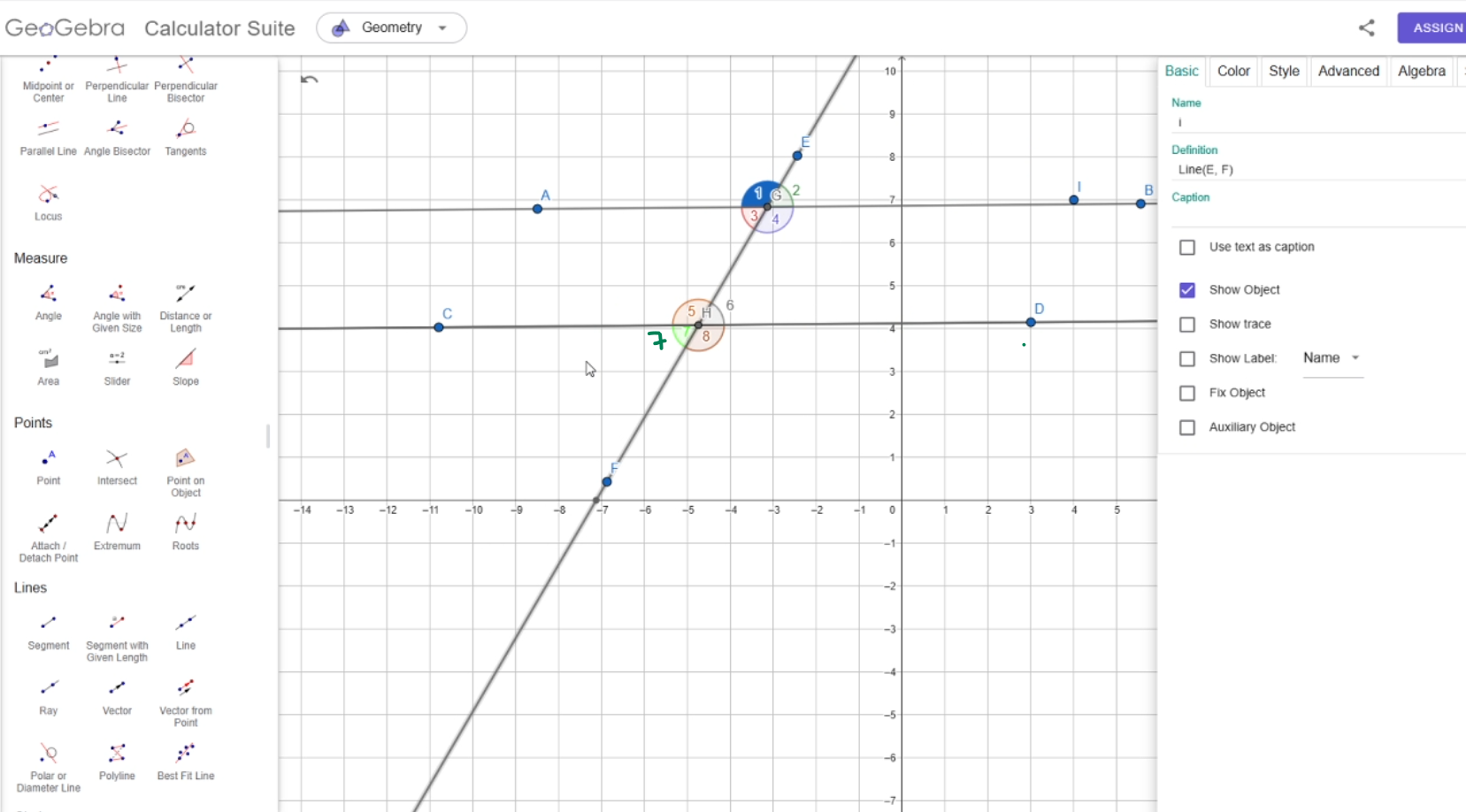Check the Fix Object option
The width and height of the screenshot is (1466, 812).
(1187, 394)
